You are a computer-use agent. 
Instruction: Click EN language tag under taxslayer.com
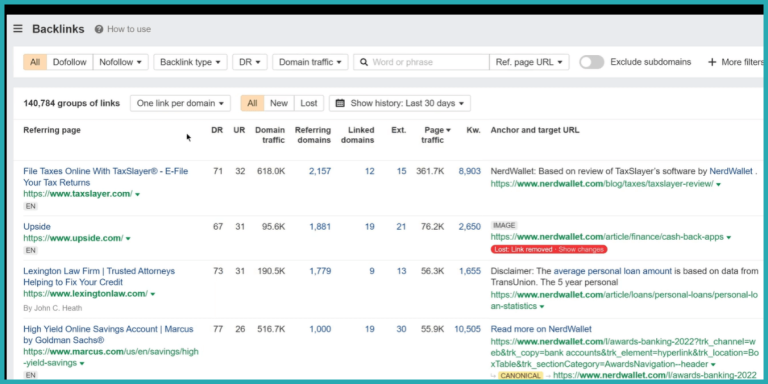point(30,206)
